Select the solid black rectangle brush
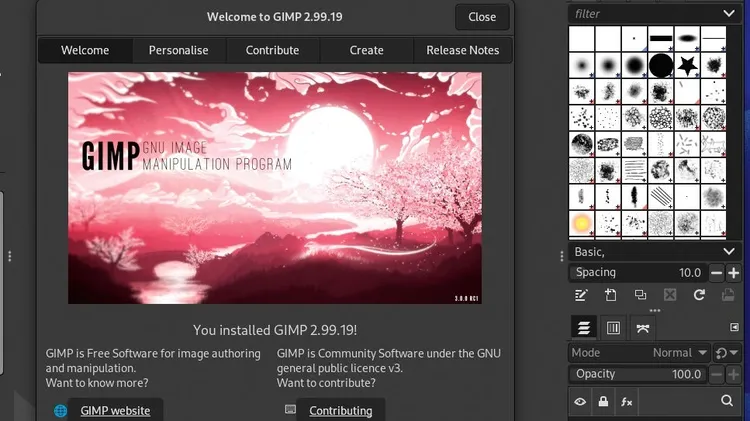 (x=661, y=38)
